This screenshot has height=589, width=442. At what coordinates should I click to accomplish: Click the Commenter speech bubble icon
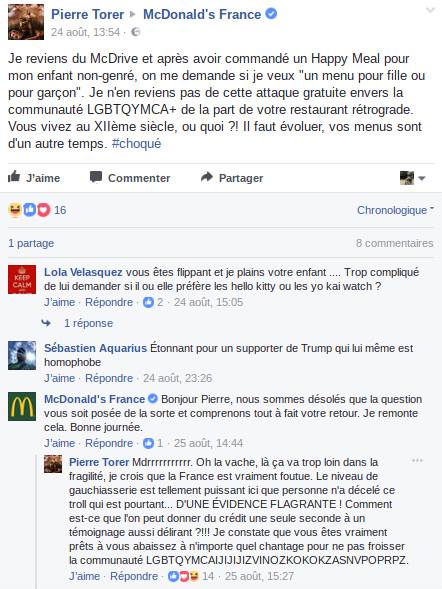coord(96,177)
